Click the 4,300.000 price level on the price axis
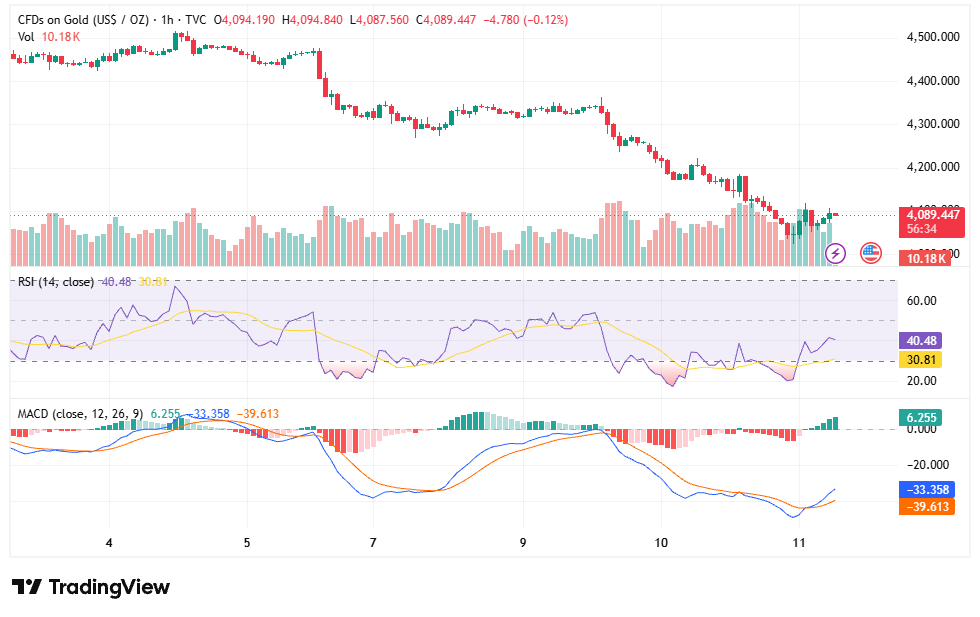Screen dimensions: 980x617 tap(933, 124)
